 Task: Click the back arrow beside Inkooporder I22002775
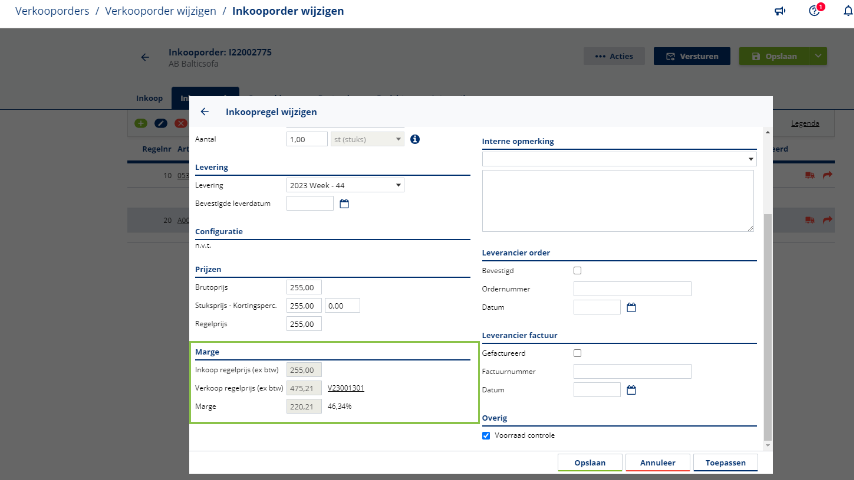145,57
